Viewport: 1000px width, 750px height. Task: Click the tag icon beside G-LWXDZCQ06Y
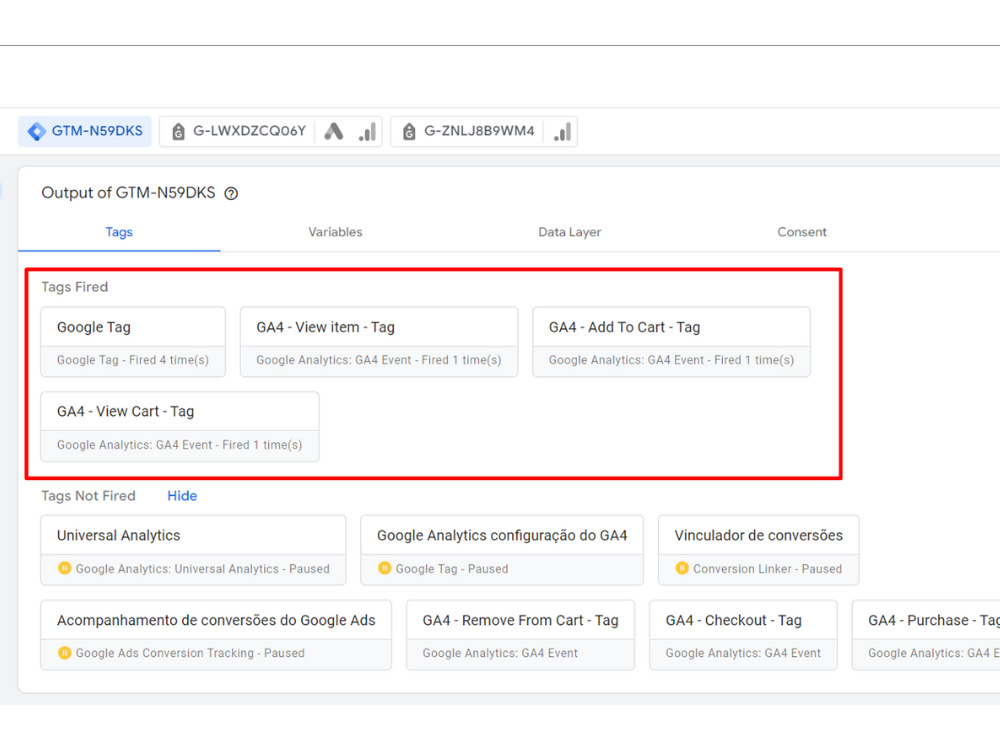coord(179,131)
